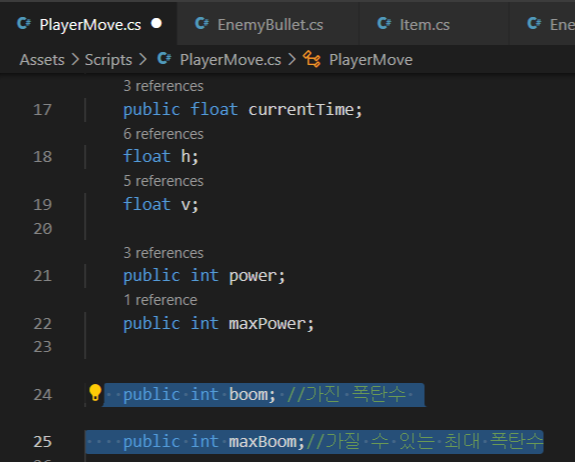Click line number 21 in the gutter
575x462 pixels.
(43, 276)
